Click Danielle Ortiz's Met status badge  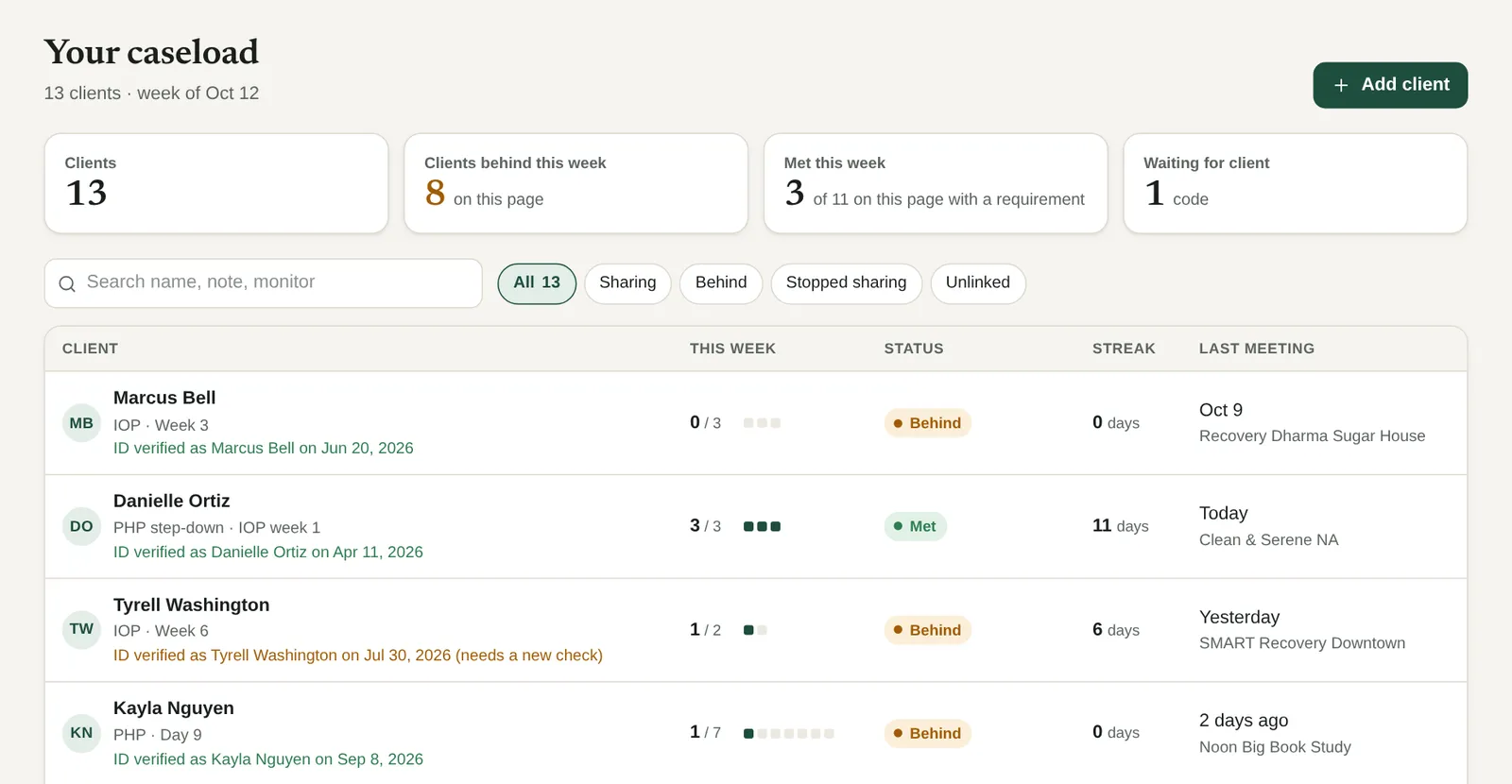(916, 526)
